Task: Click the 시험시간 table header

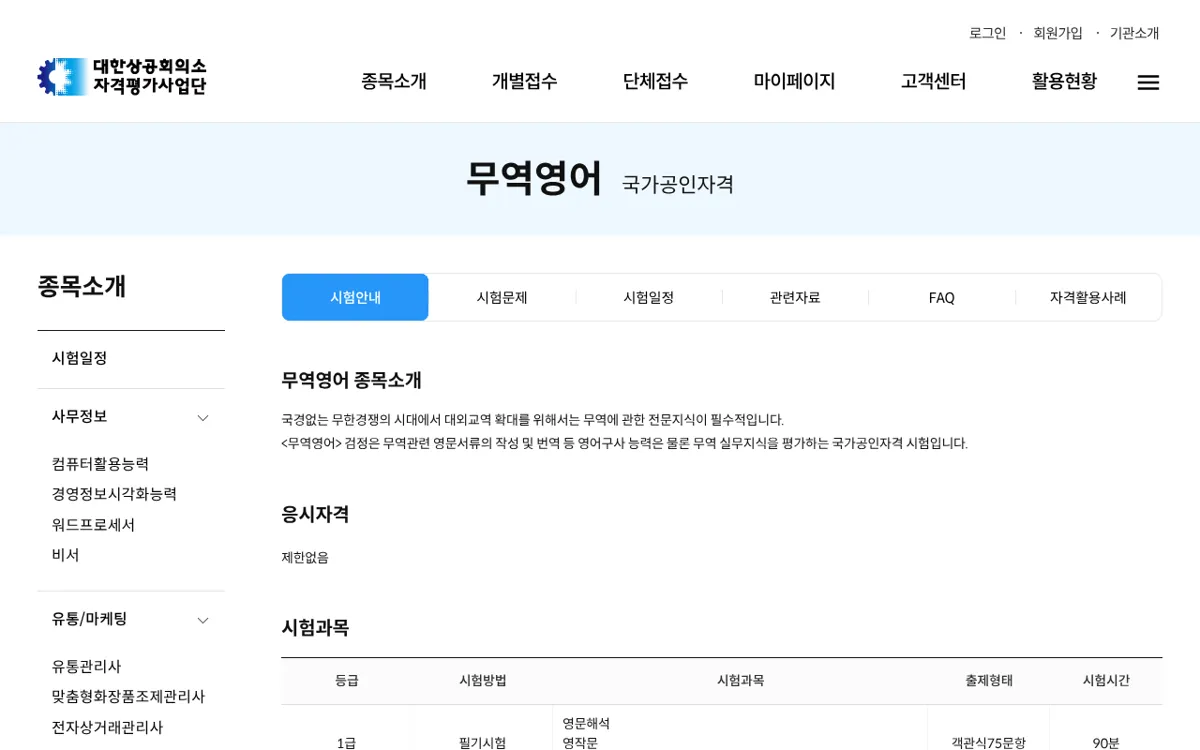Action: tap(1106, 680)
